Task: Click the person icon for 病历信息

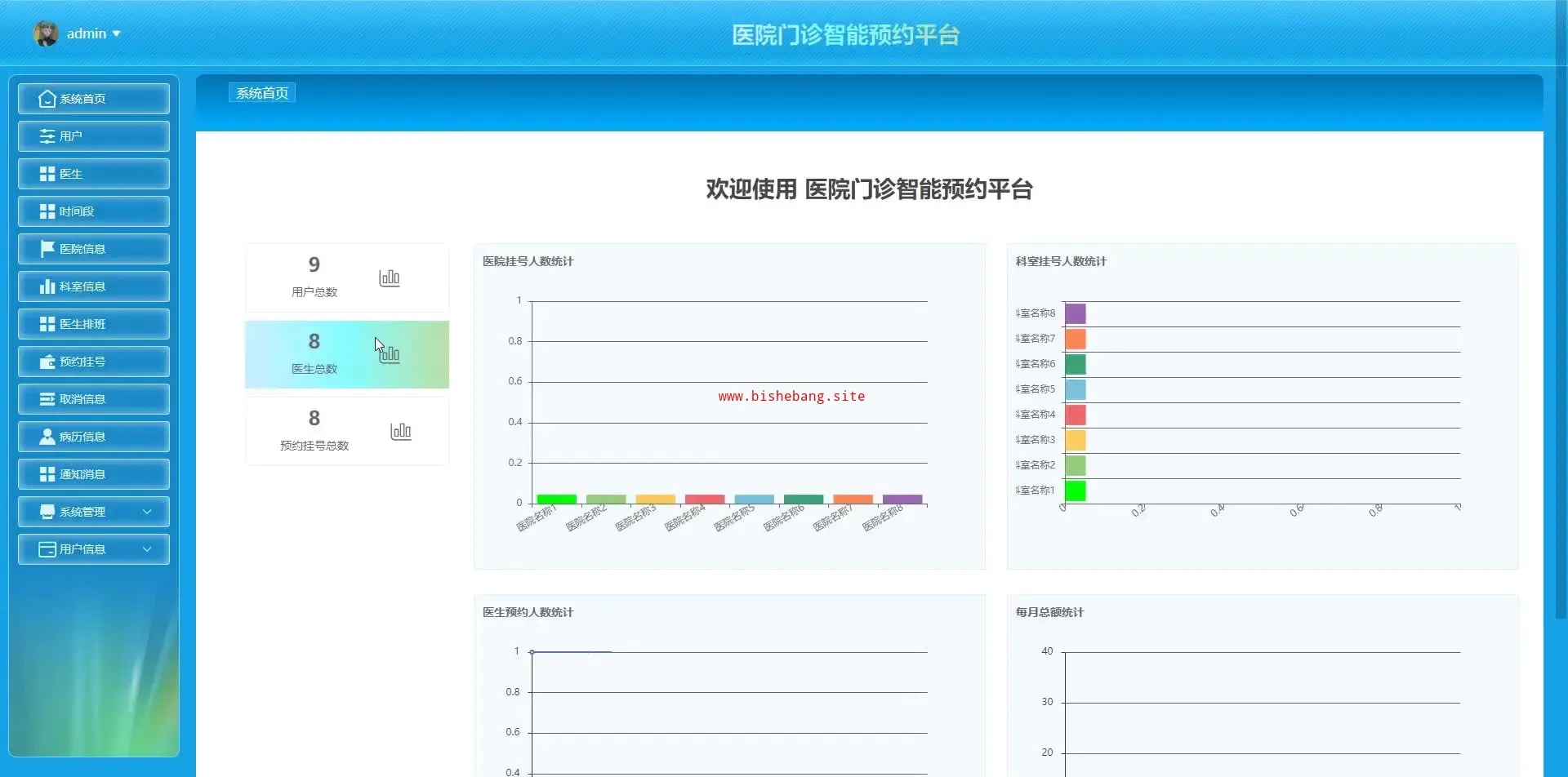Action: (47, 437)
